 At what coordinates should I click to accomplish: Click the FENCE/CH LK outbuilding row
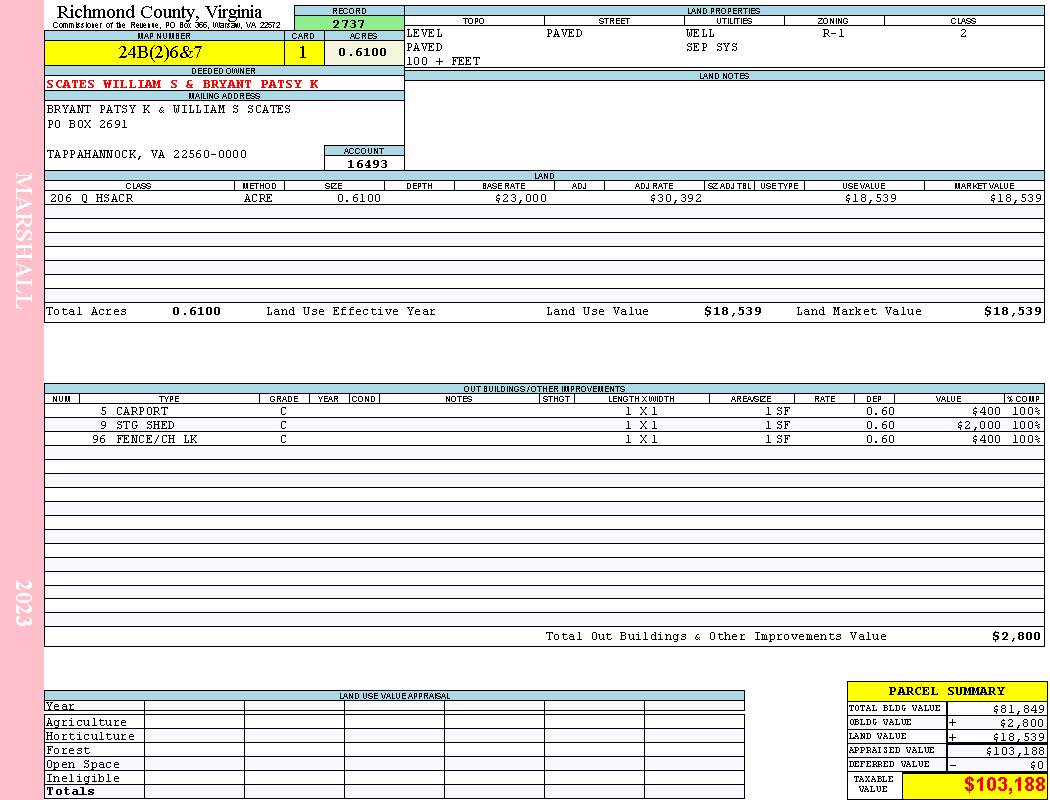pyautogui.click(x=544, y=439)
